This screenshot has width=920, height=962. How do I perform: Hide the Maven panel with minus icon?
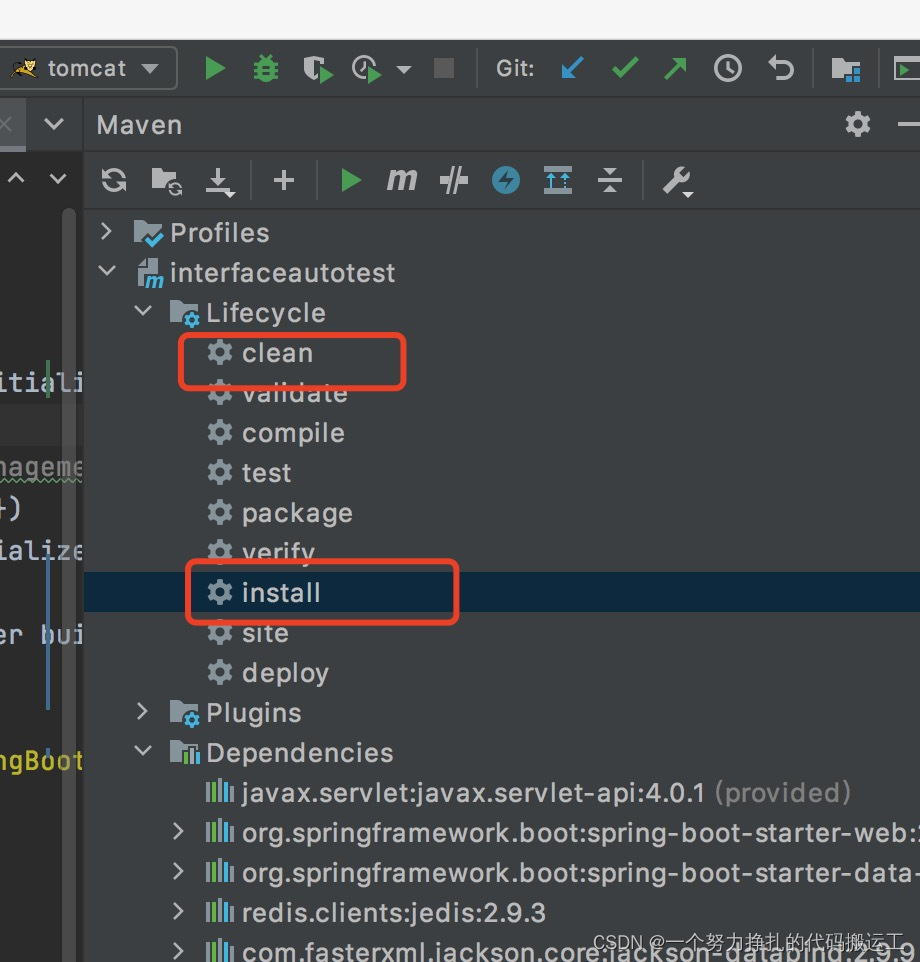(x=908, y=125)
